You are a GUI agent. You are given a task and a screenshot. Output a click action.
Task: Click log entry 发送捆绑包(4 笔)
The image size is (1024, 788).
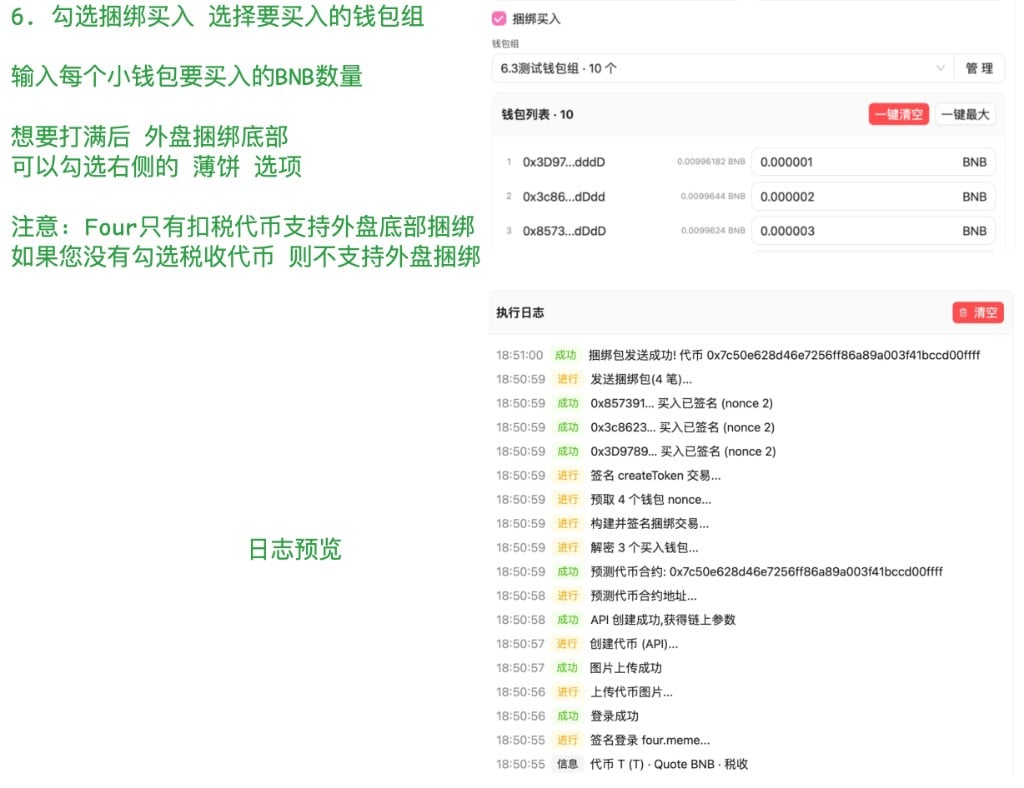(641, 379)
